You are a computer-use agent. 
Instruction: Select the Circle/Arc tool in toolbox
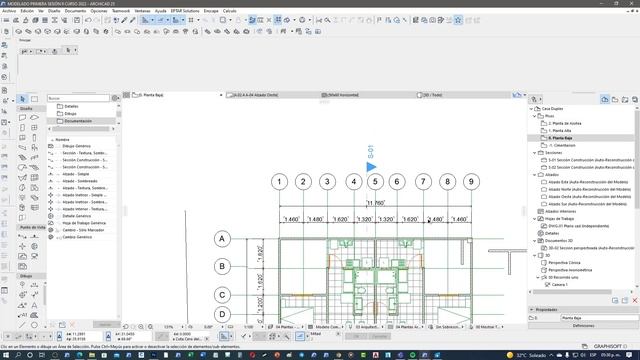34,325
